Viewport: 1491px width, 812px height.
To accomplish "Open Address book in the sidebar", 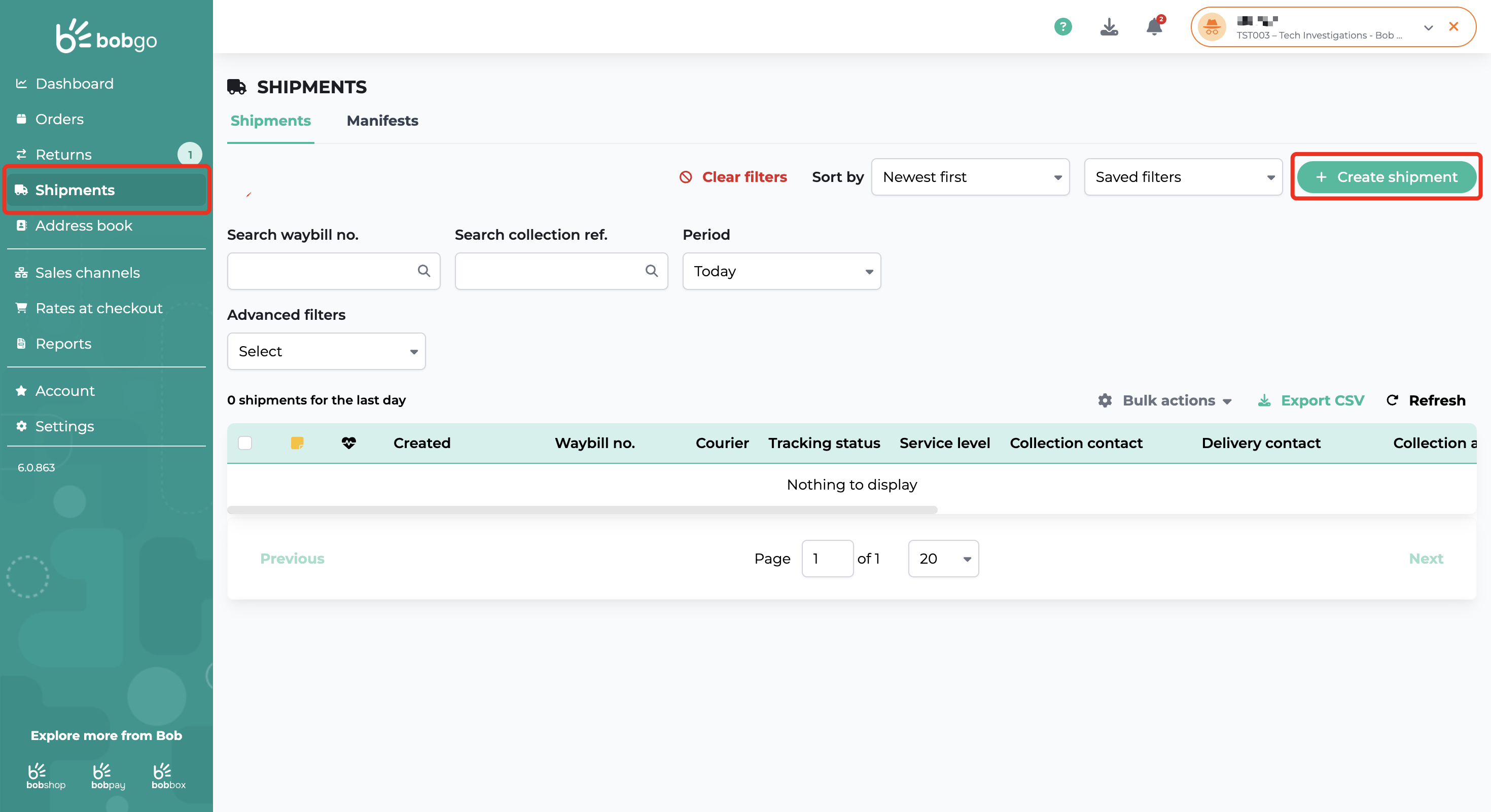I will pos(106,226).
